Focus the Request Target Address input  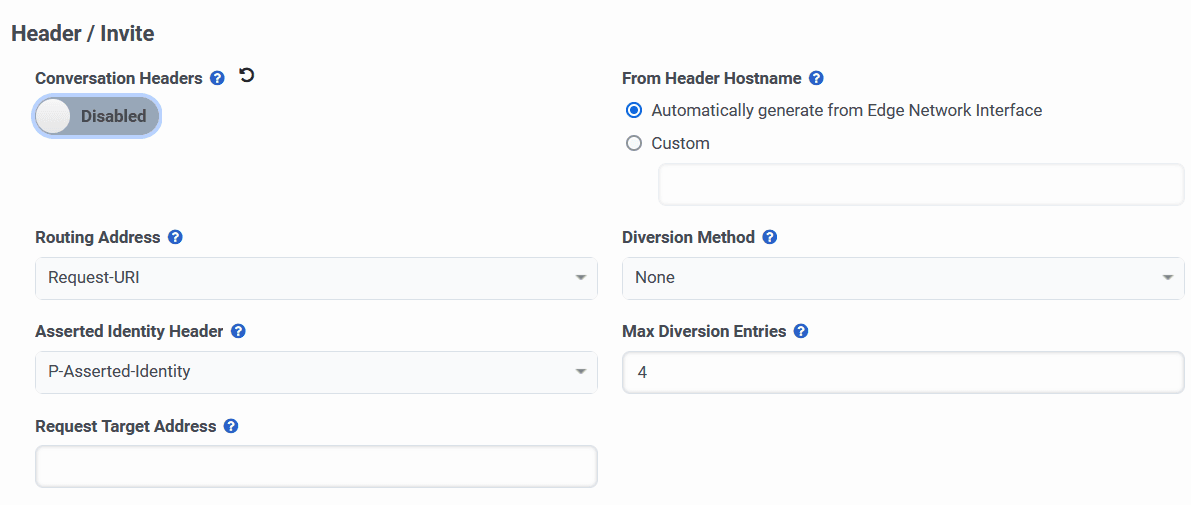[x=316, y=466]
